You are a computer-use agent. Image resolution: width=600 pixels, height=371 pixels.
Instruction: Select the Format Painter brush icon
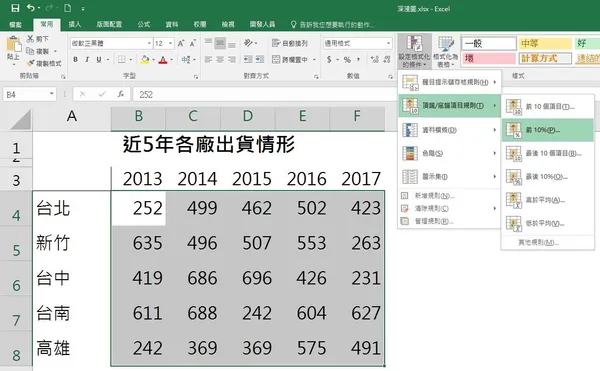pyautogui.click(x=30, y=63)
